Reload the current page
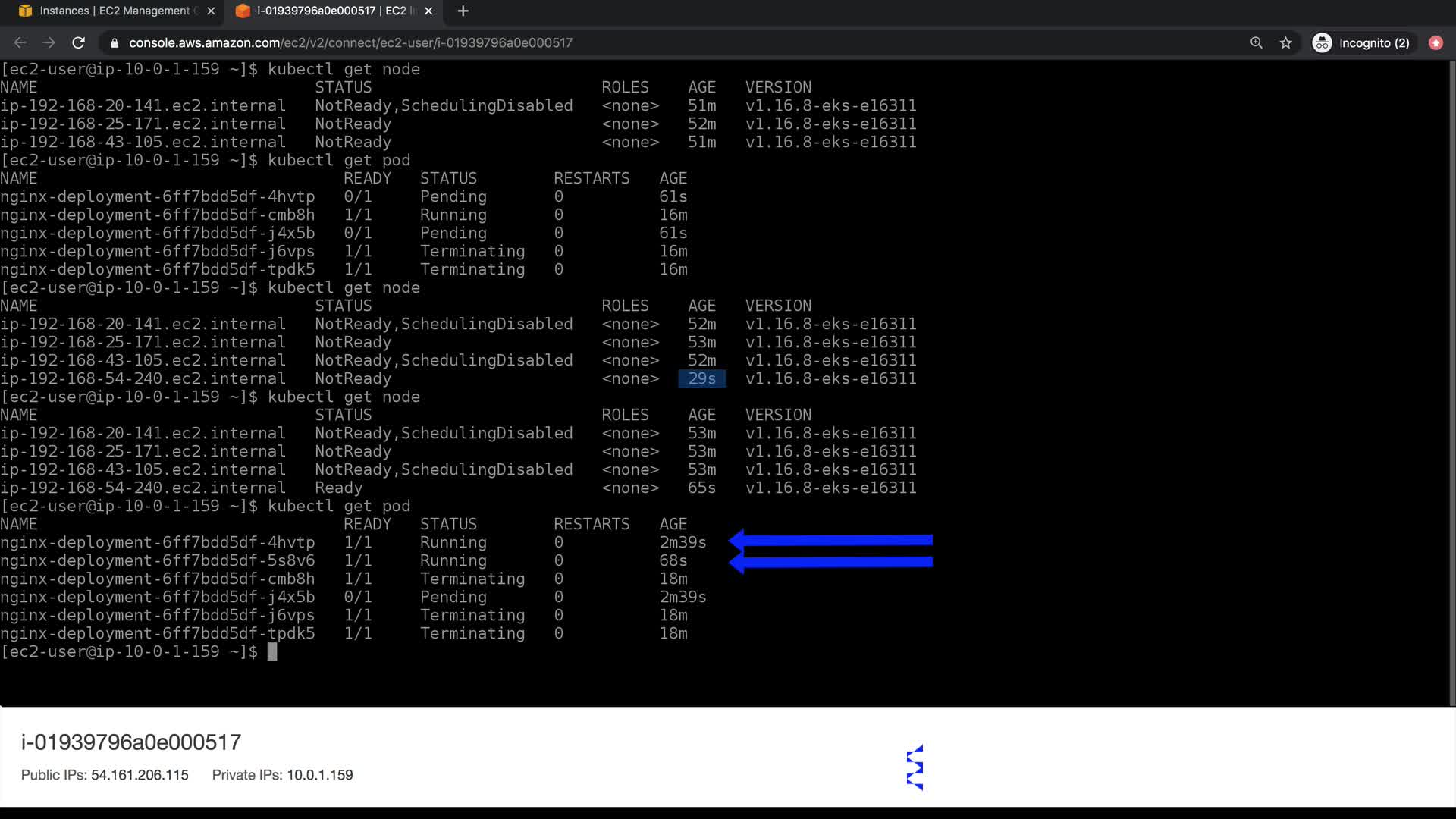 [x=78, y=43]
